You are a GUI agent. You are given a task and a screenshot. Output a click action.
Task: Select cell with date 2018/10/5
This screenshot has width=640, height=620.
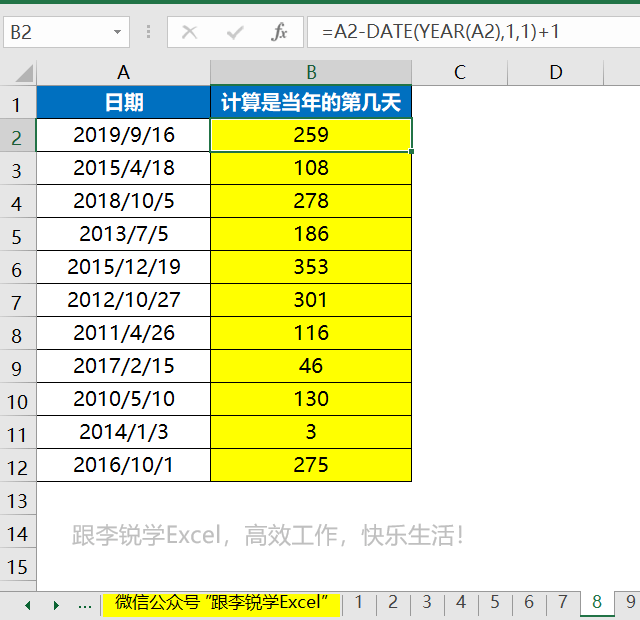pos(123,201)
